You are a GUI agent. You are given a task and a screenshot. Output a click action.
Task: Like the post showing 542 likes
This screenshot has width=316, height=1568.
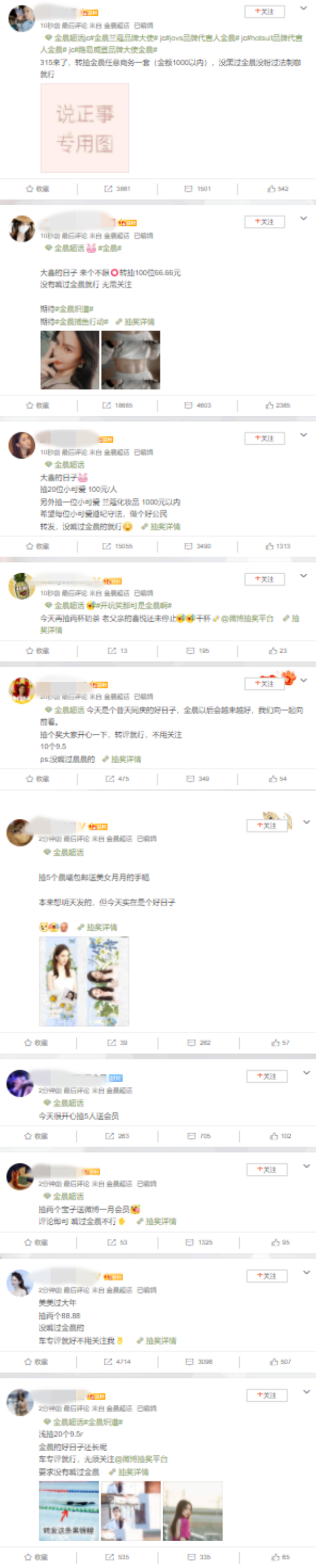(x=278, y=188)
